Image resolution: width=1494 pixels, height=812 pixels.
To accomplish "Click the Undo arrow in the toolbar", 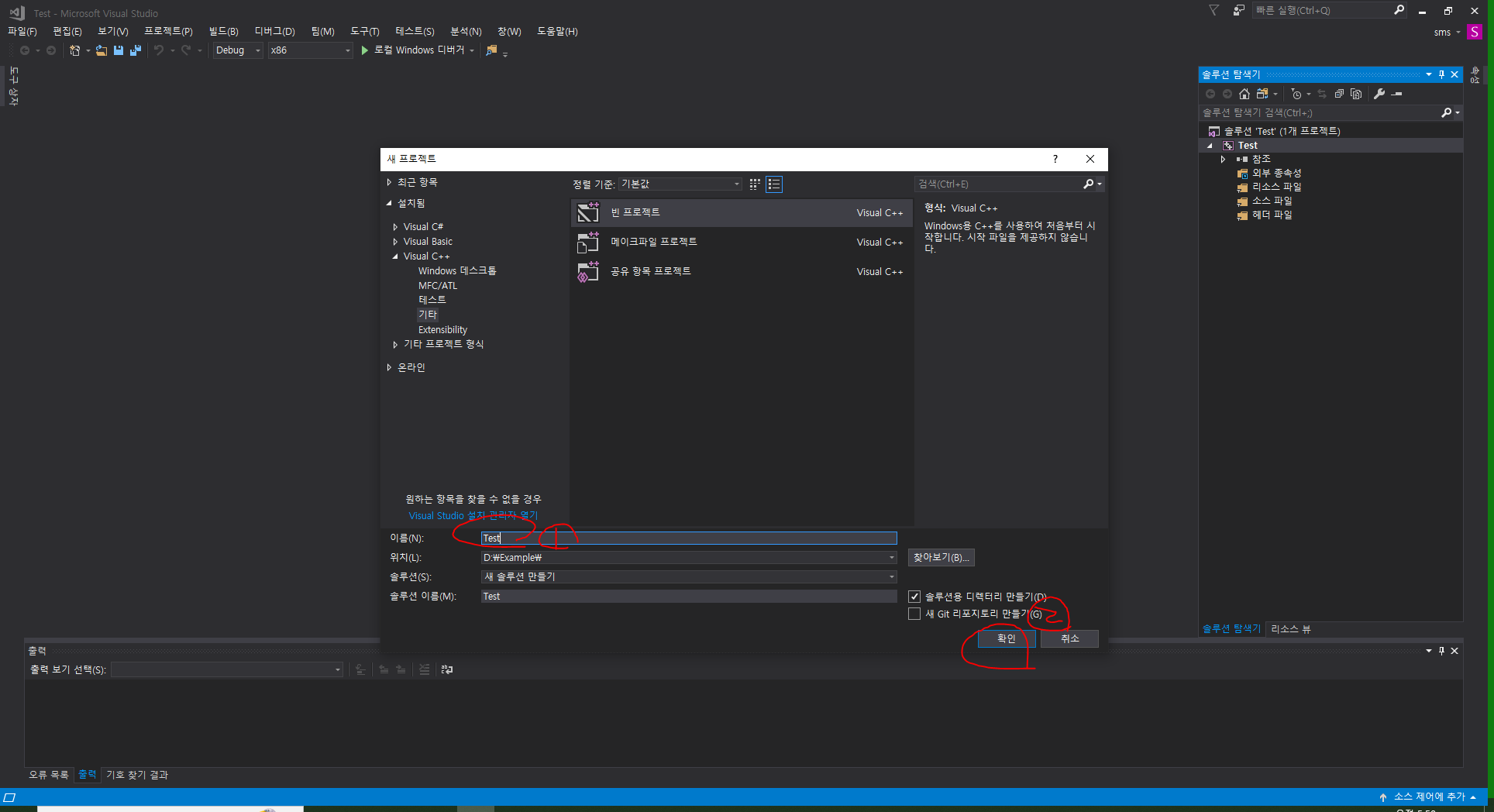I will pos(159,50).
